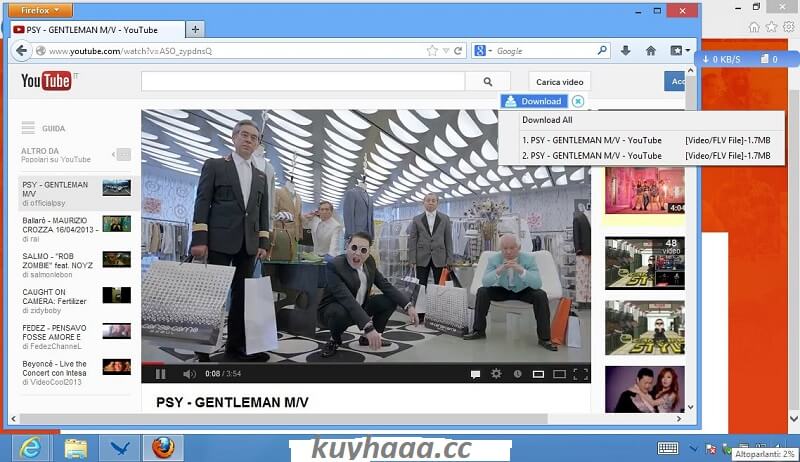Collapse the ALTRO DA sidebar arrow
The image size is (800, 462).
click(121, 155)
